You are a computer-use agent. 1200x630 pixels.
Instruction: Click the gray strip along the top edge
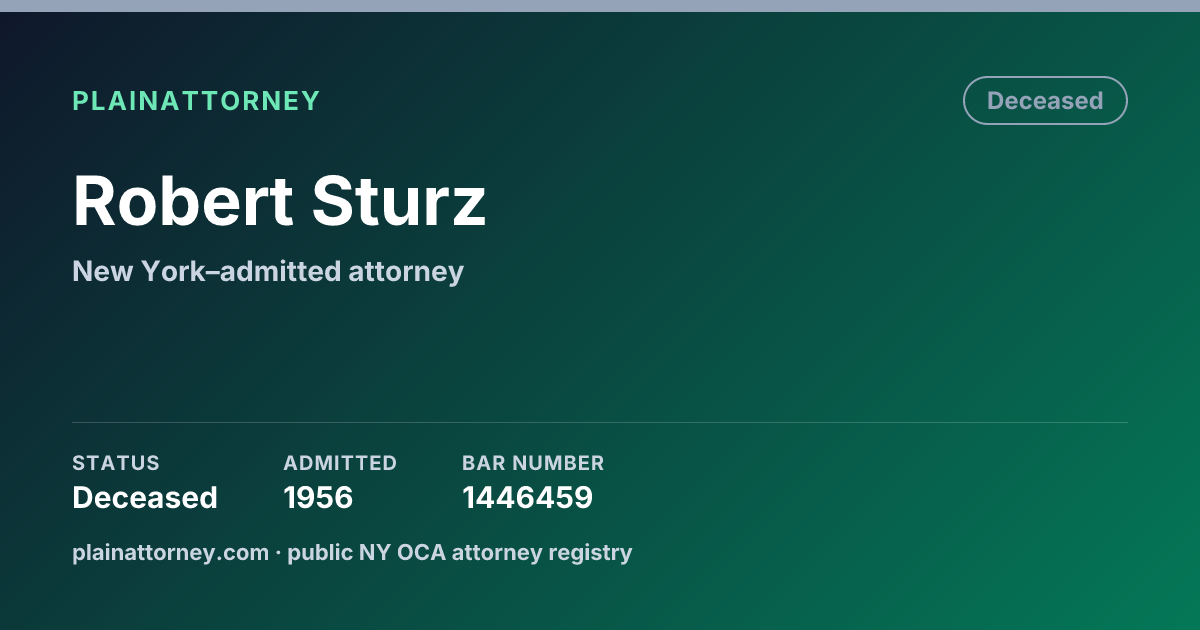(x=600, y=6)
